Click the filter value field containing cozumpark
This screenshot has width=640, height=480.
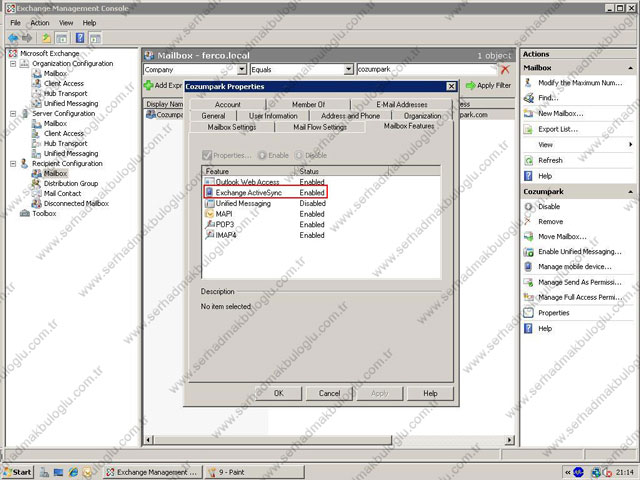(x=427, y=69)
